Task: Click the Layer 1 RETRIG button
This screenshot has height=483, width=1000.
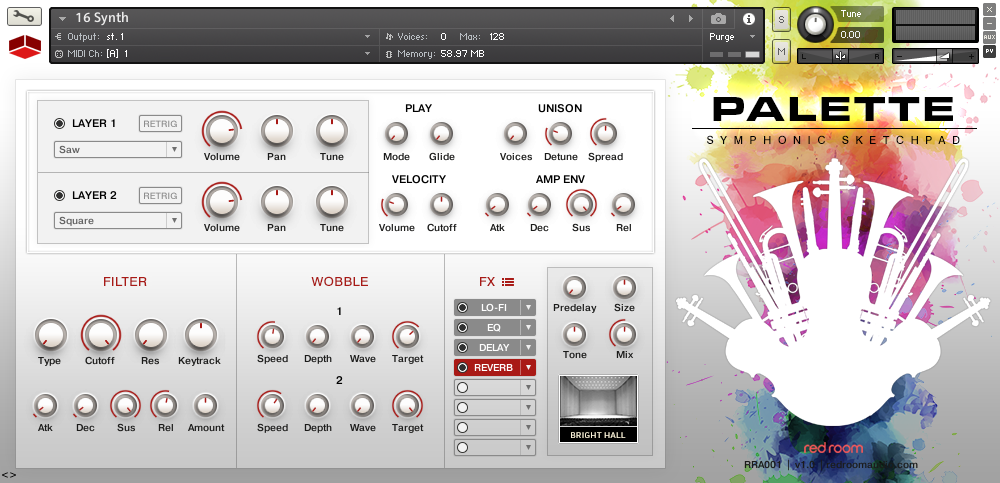Action: 160,124
